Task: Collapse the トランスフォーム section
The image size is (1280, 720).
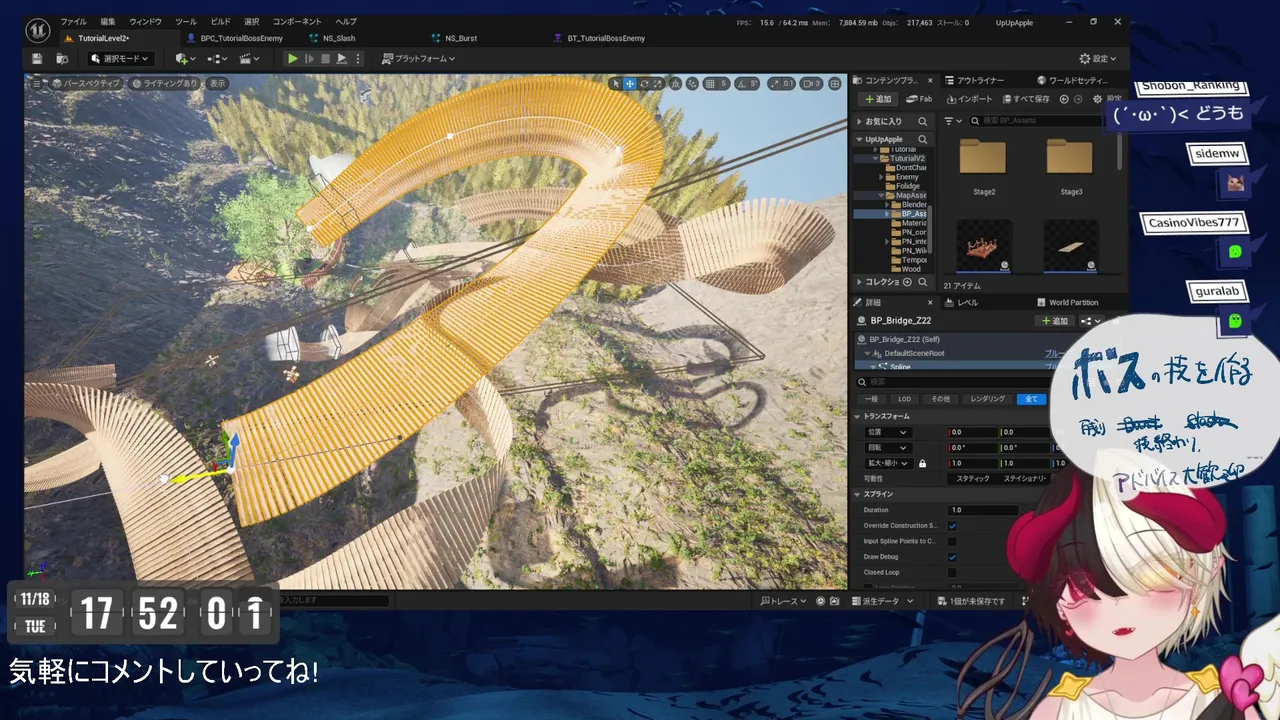Action: 858,416
